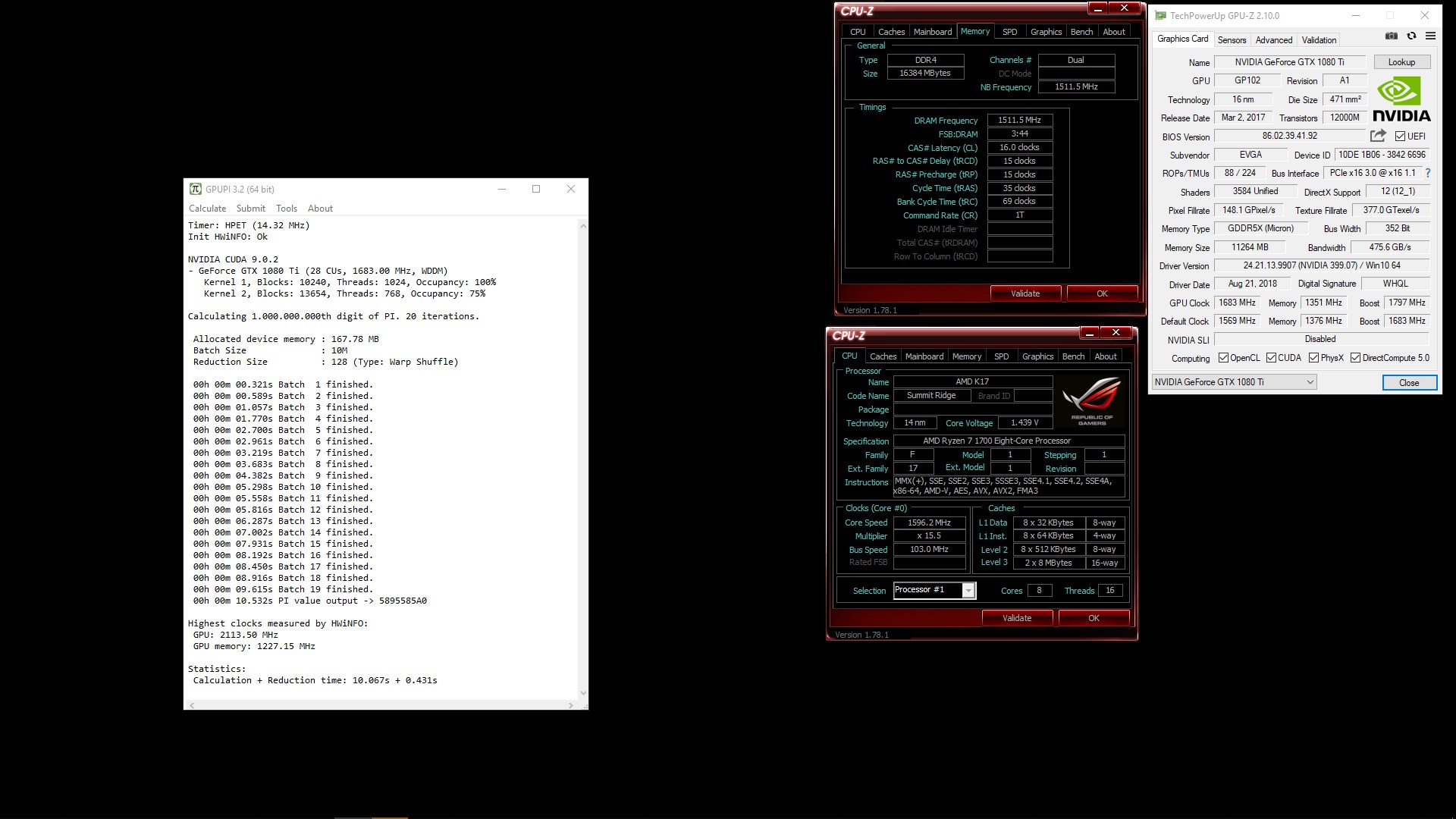
Task: Open About tab in lower CPU-Z window
Action: [x=1106, y=356]
